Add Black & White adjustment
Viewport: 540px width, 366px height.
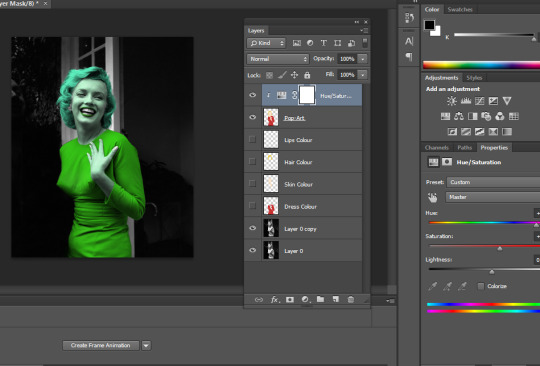pyautogui.click(x=472, y=116)
